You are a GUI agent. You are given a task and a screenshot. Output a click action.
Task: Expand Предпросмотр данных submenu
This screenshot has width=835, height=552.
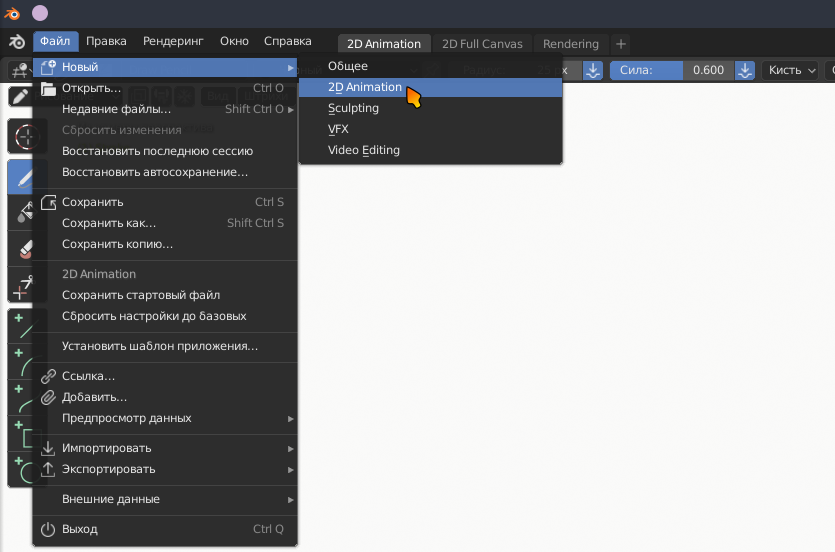[165, 418]
